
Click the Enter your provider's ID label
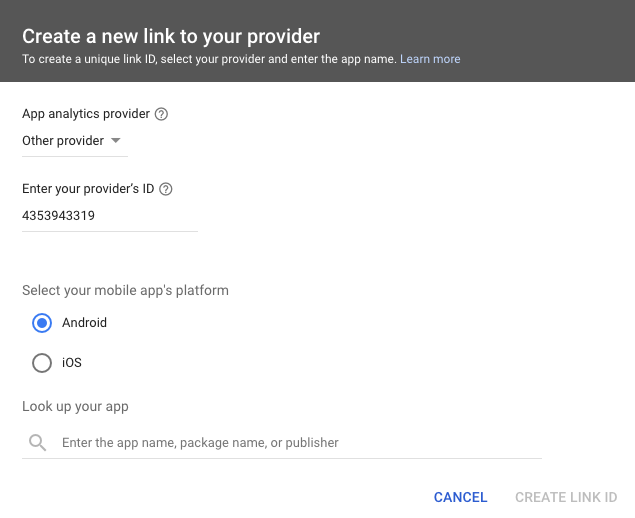pos(88,189)
